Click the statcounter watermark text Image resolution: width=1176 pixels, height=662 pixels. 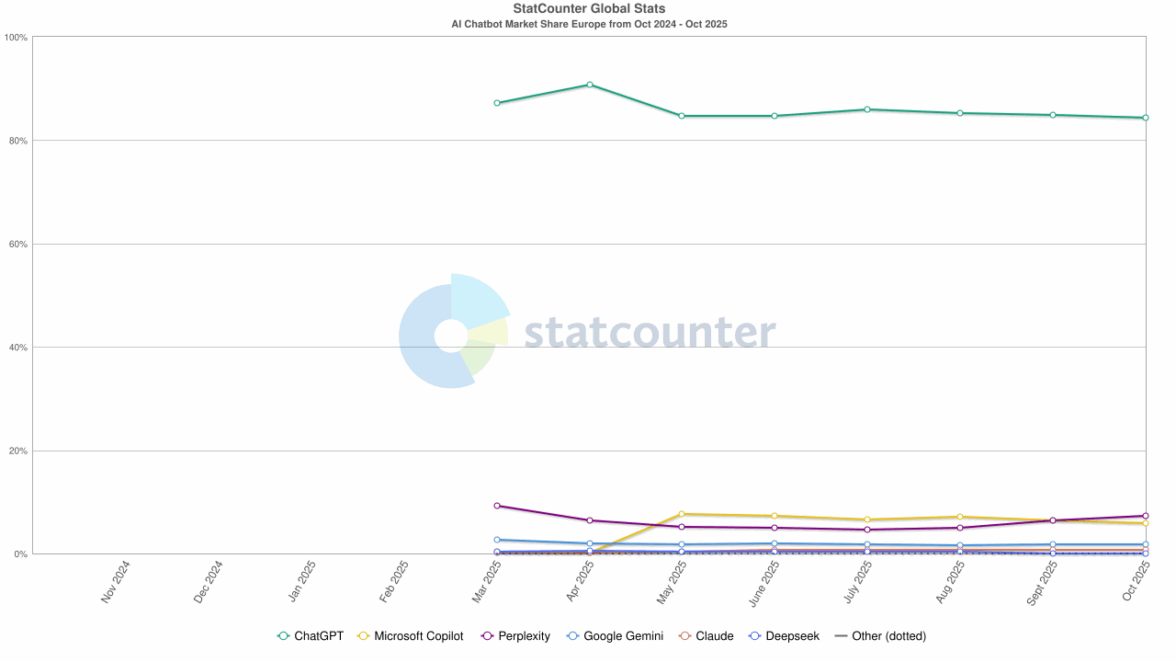(650, 332)
